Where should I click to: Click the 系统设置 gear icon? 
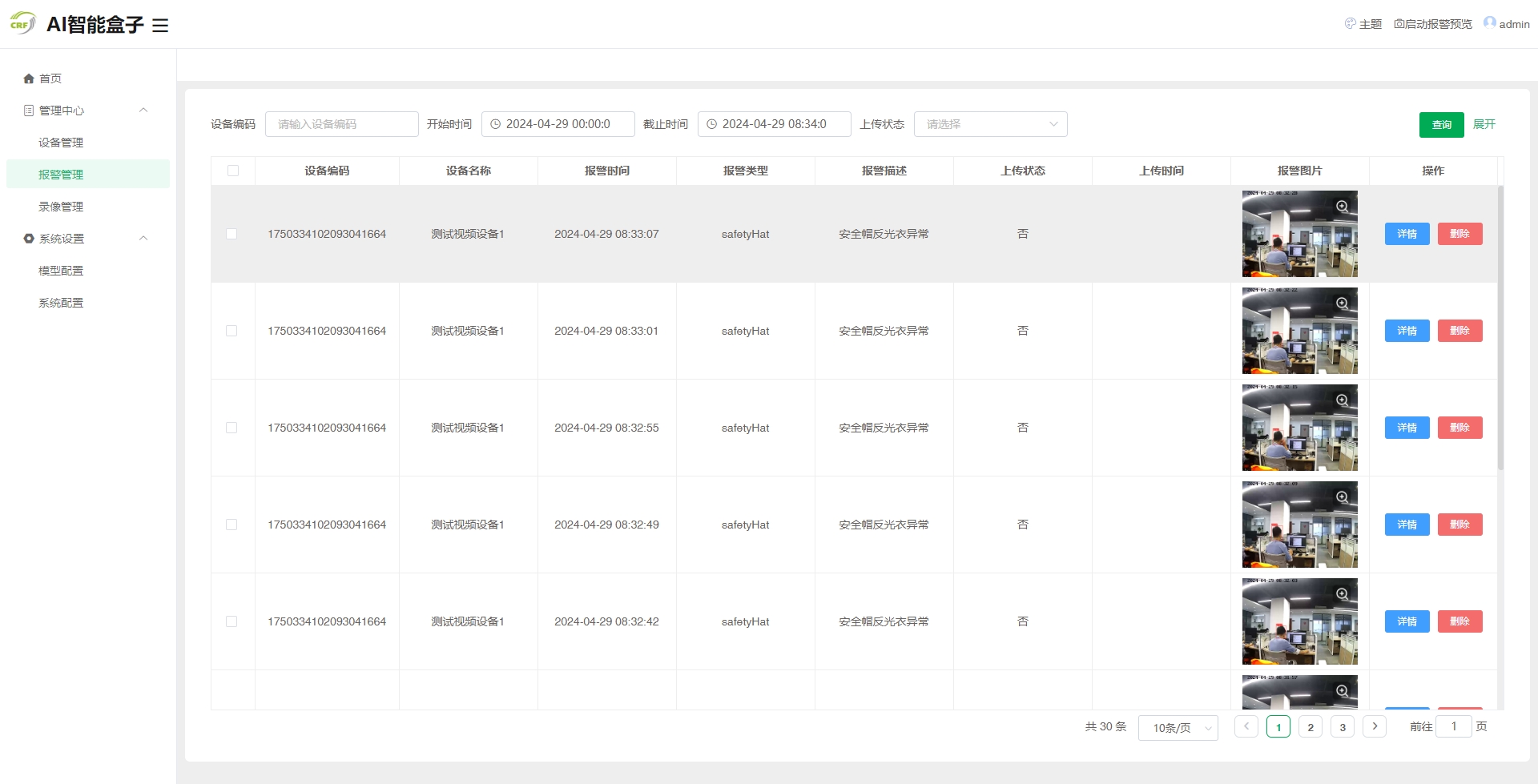(x=29, y=239)
